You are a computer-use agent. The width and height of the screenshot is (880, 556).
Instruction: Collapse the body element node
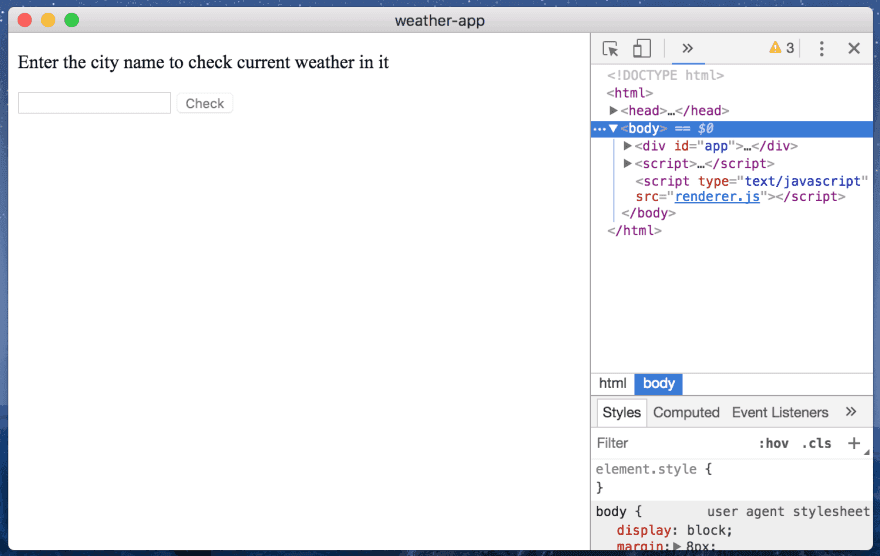614,129
